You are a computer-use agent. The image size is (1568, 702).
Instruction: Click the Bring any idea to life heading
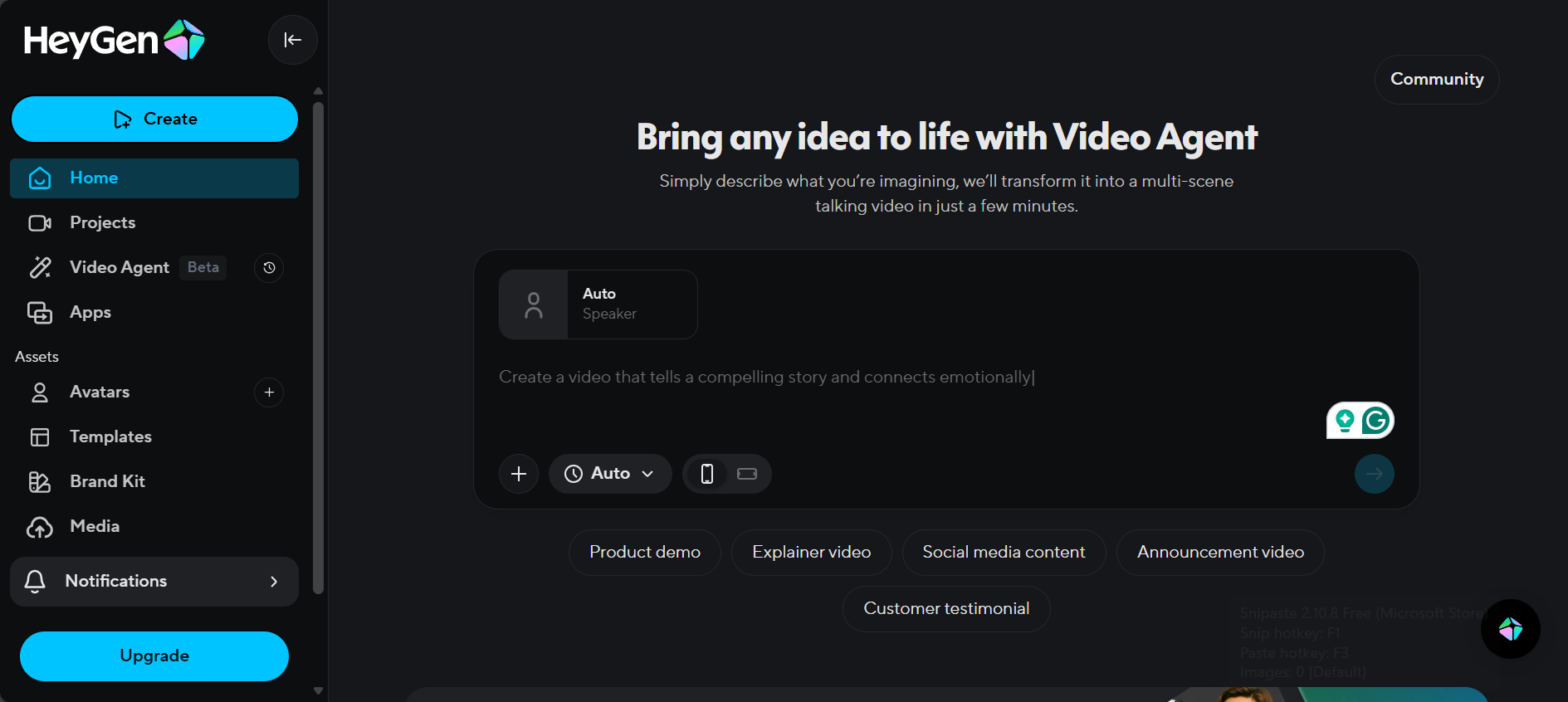coord(946,137)
